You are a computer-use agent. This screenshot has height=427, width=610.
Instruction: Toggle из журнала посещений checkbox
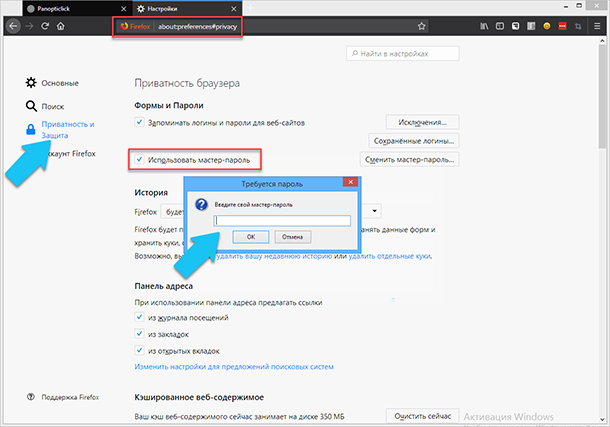click(139, 317)
